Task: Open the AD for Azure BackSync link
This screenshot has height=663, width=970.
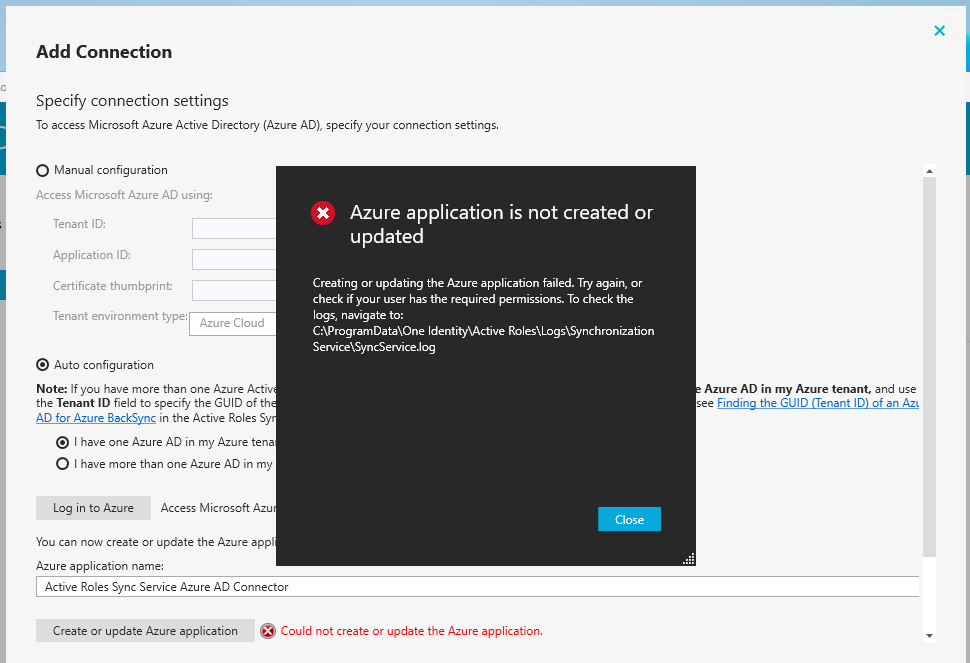Action: (95, 418)
